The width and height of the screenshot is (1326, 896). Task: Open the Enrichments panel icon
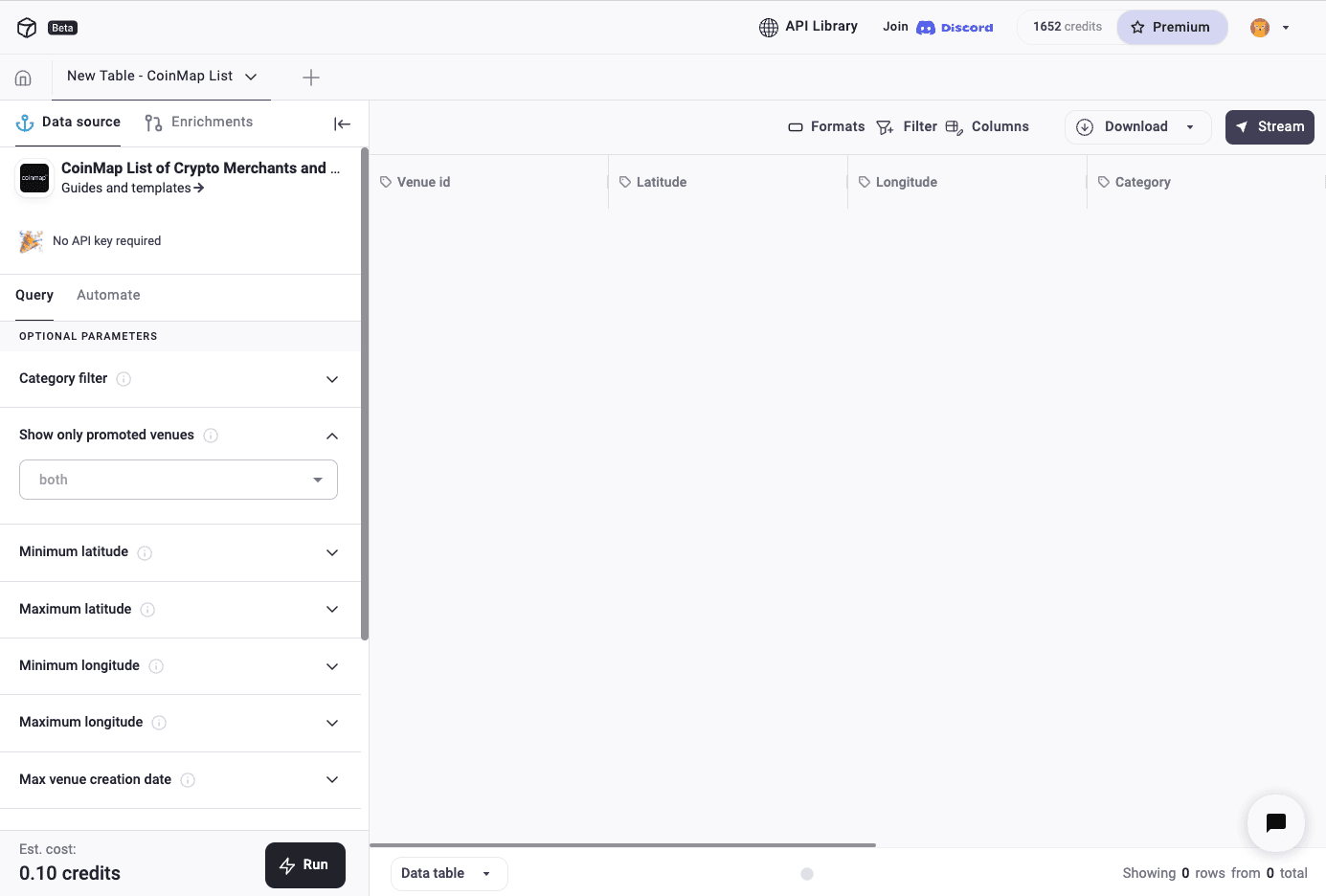pos(151,122)
